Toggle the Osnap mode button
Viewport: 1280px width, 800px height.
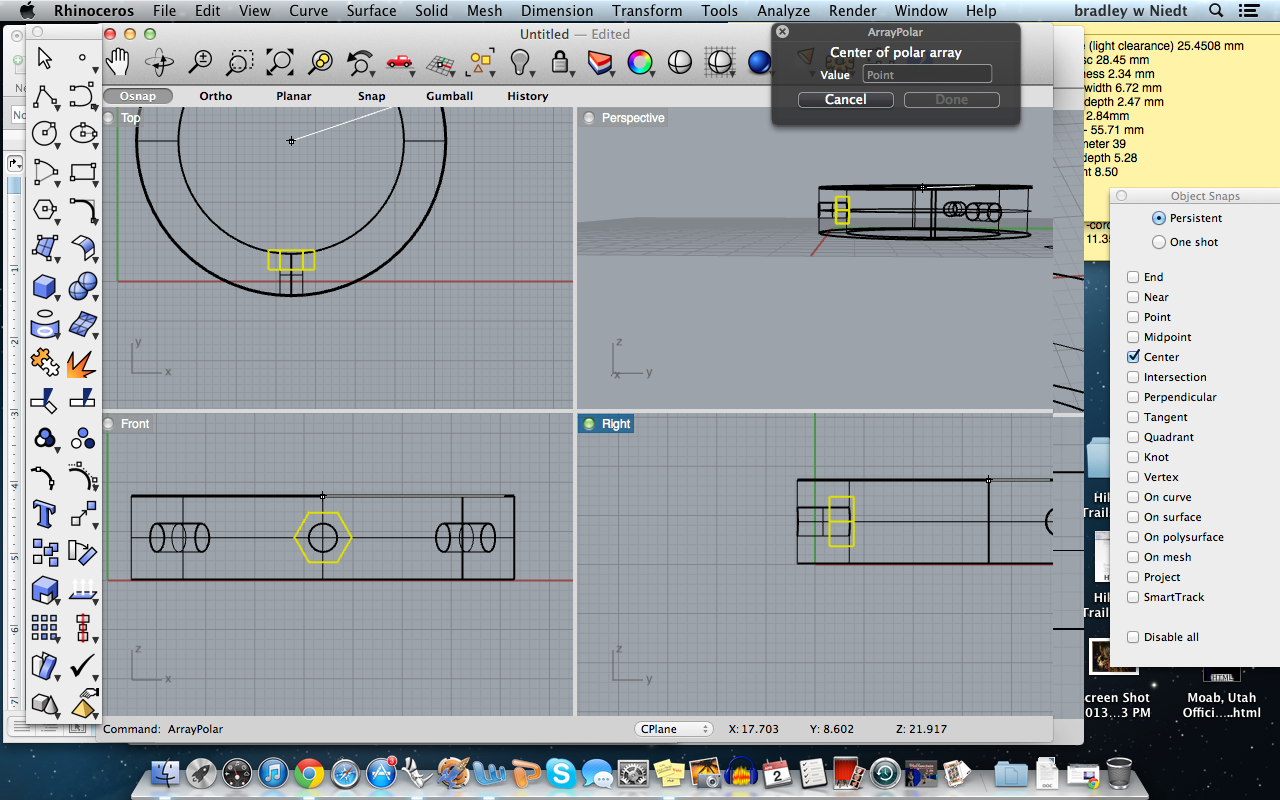coord(137,96)
